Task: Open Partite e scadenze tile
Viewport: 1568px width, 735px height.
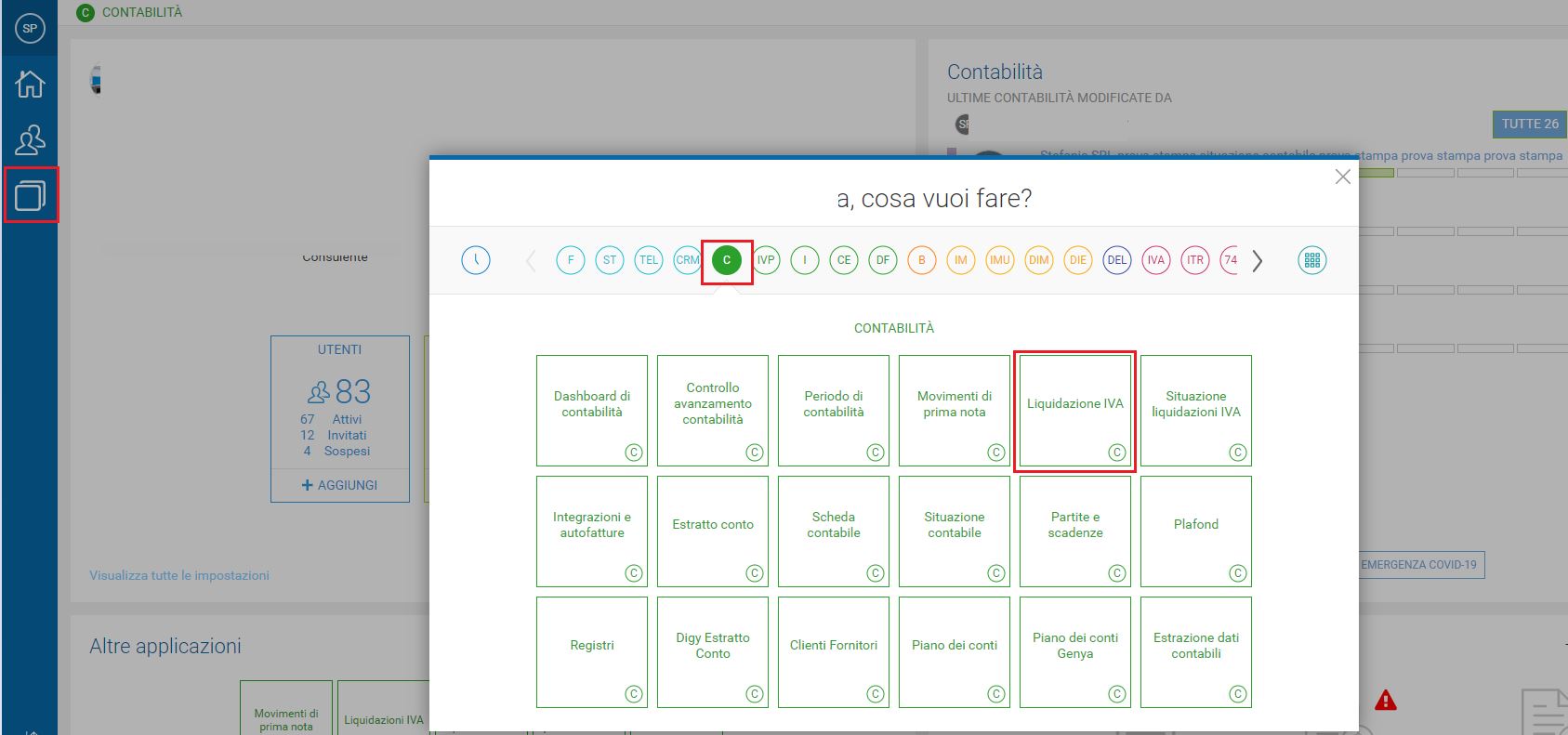Action: point(1075,532)
